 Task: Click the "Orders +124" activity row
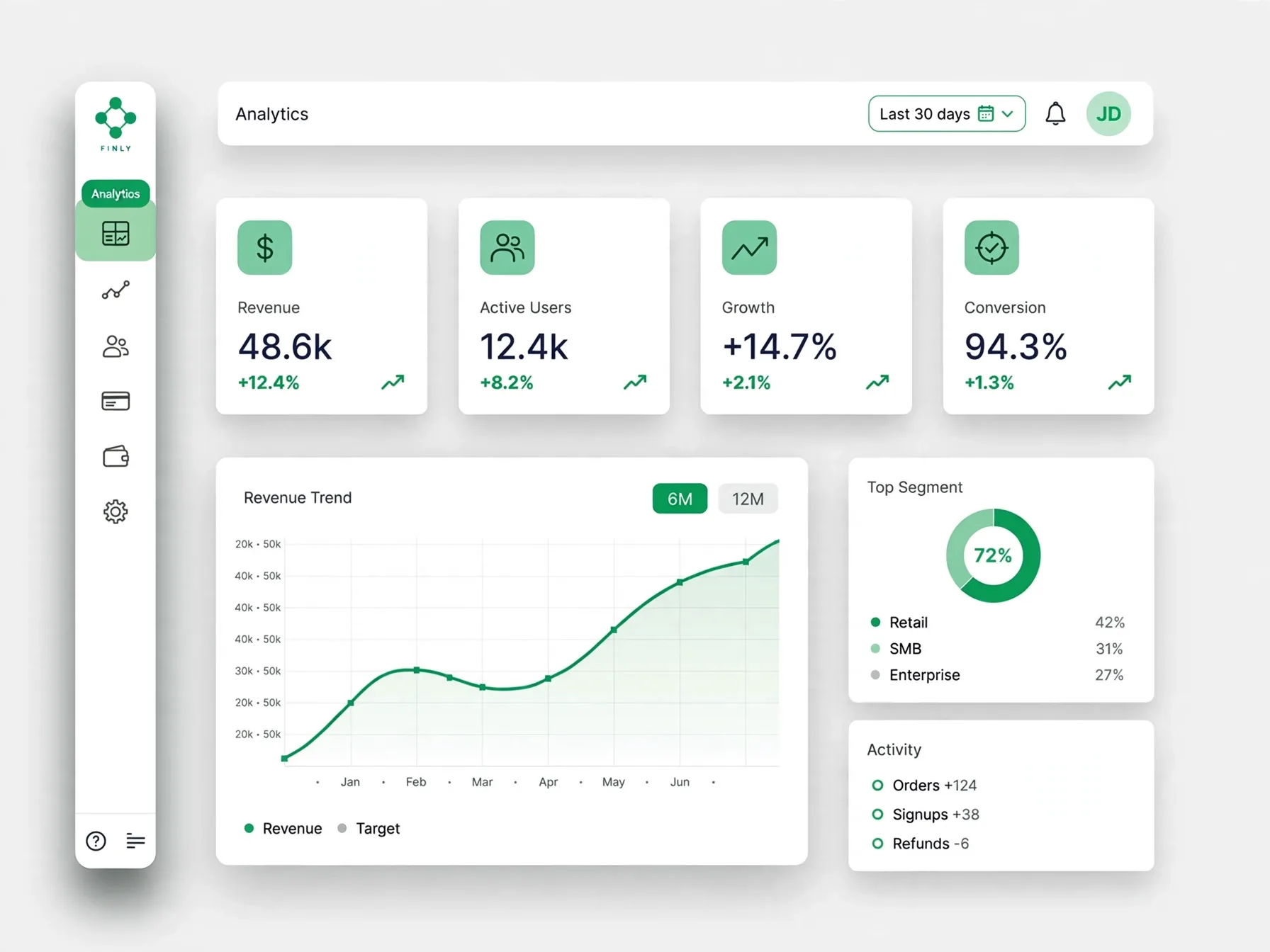(924, 785)
